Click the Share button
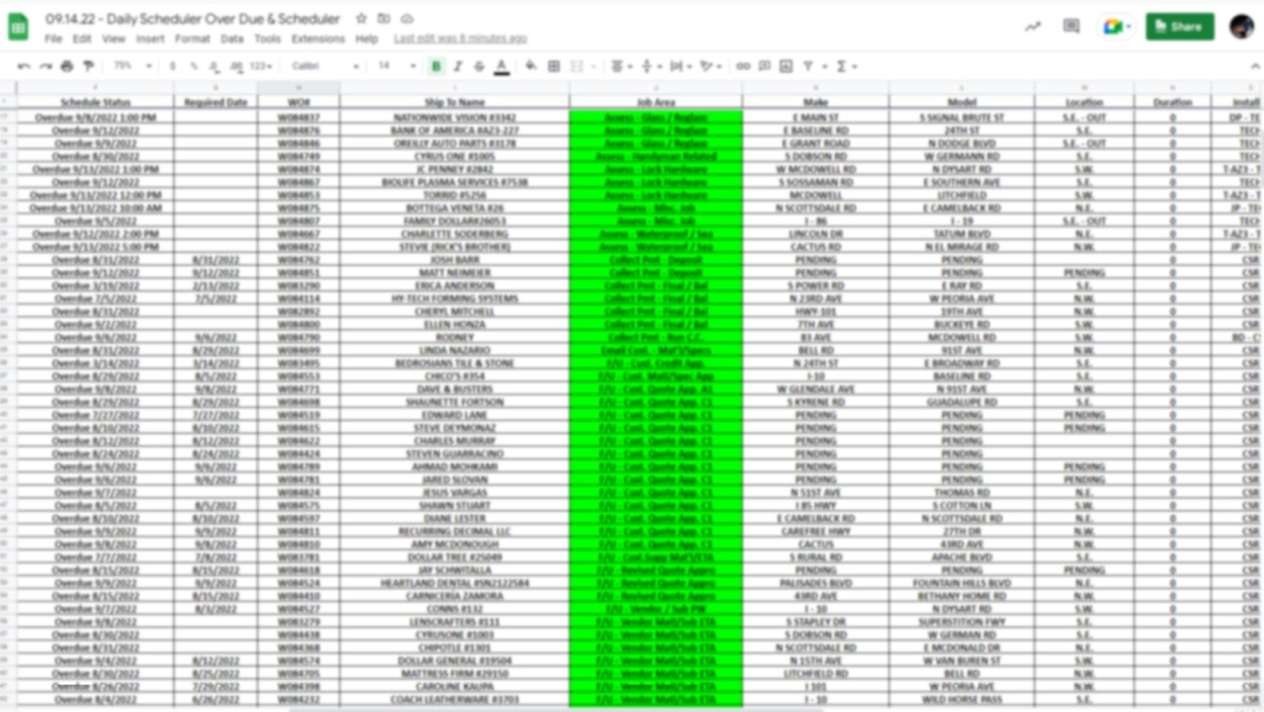The image size is (1264, 712). (1180, 27)
